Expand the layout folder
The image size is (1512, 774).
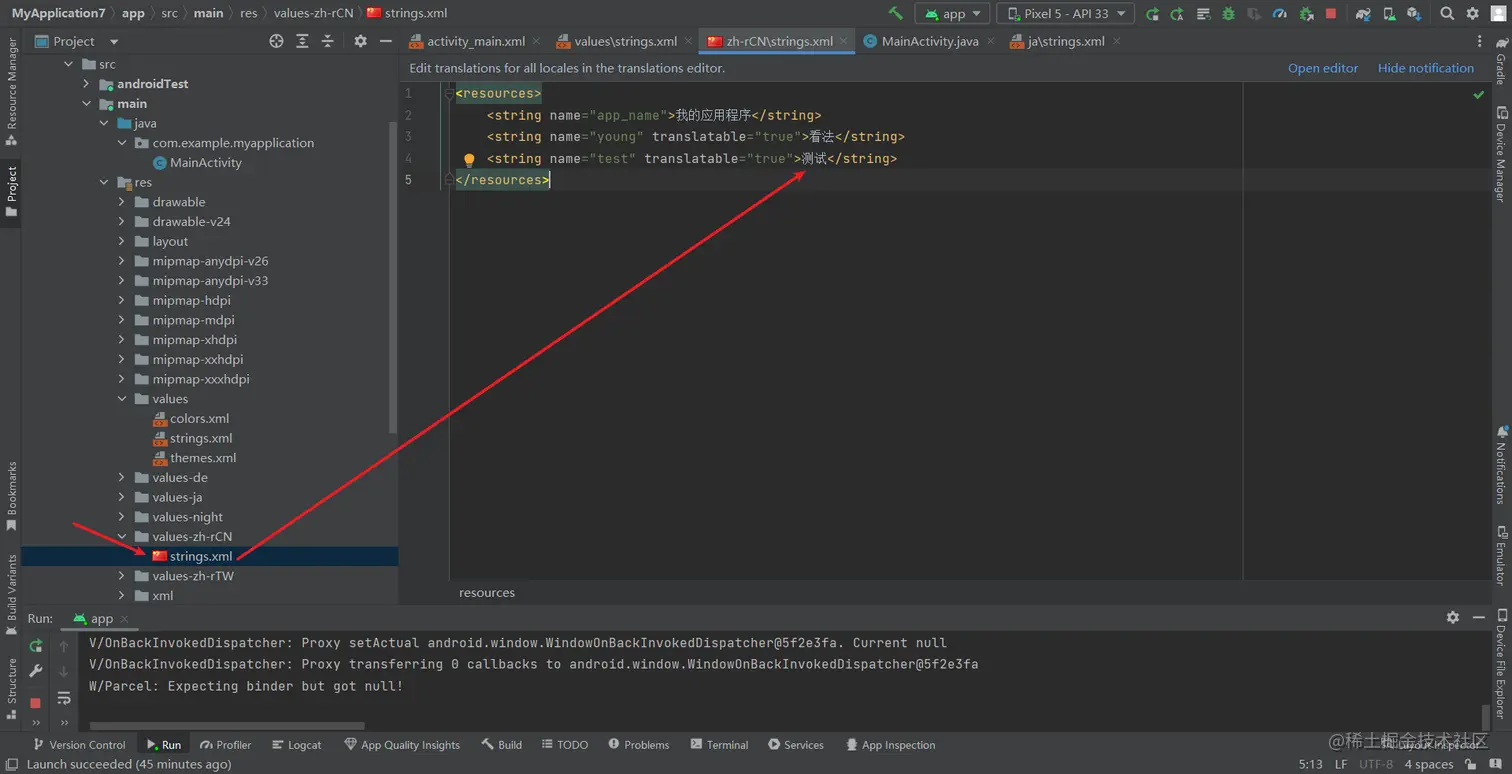click(x=122, y=241)
